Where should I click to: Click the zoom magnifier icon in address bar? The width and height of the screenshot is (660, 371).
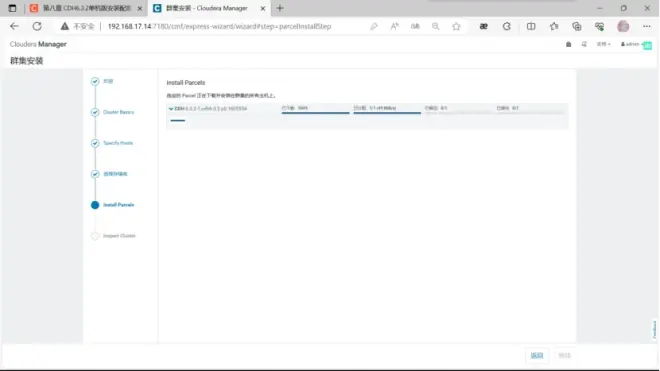pyautogui.click(x=436, y=27)
